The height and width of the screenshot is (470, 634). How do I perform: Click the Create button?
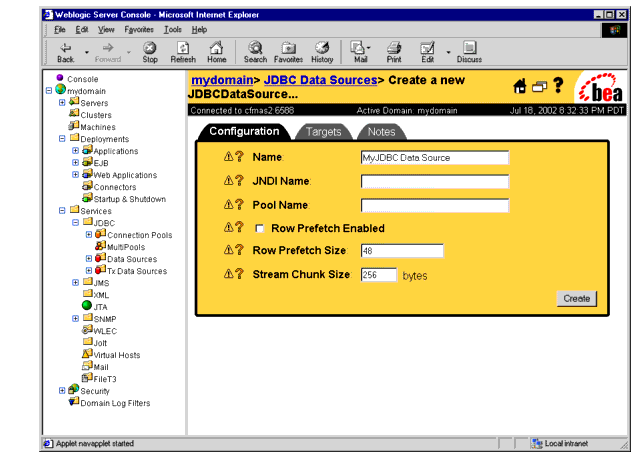click(577, 299)
